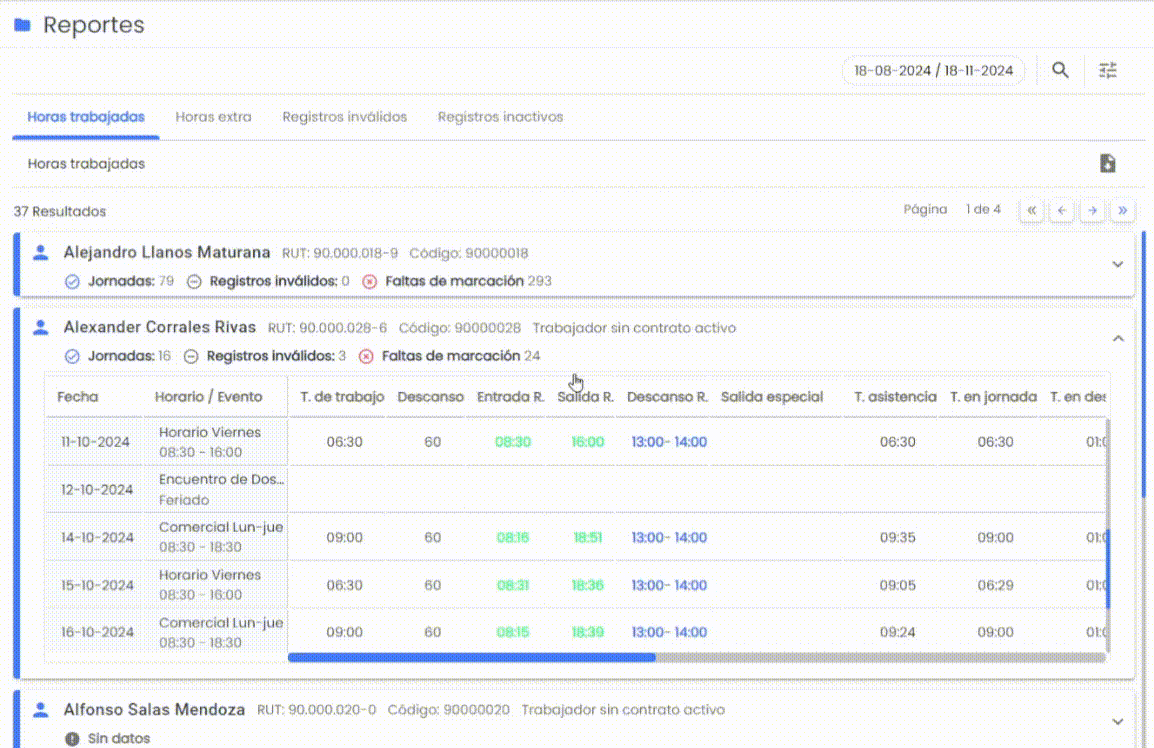Image resolution: width=1154 pixels, height=748 pixels.
Task: Go to next page arrow
Action: click(1093, 211)
